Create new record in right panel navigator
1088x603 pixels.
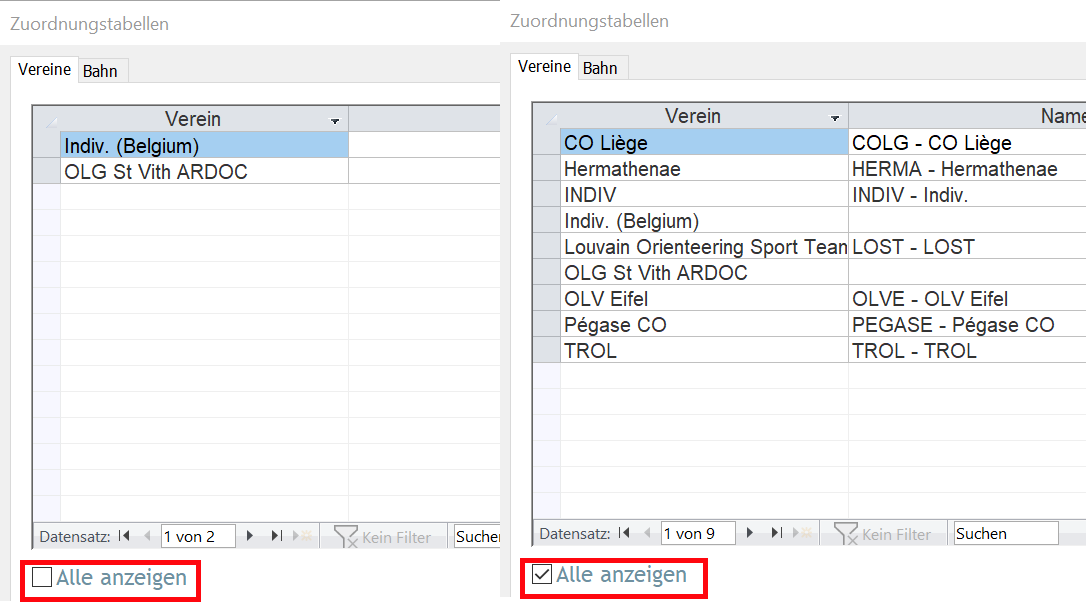tap(802, 533)
